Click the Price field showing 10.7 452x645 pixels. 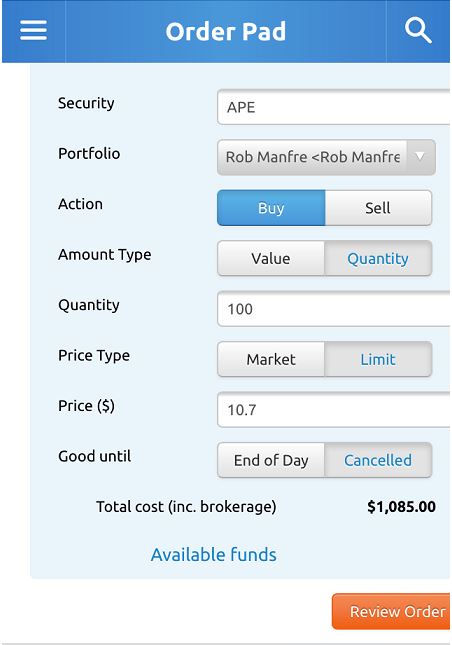point(334,409)
